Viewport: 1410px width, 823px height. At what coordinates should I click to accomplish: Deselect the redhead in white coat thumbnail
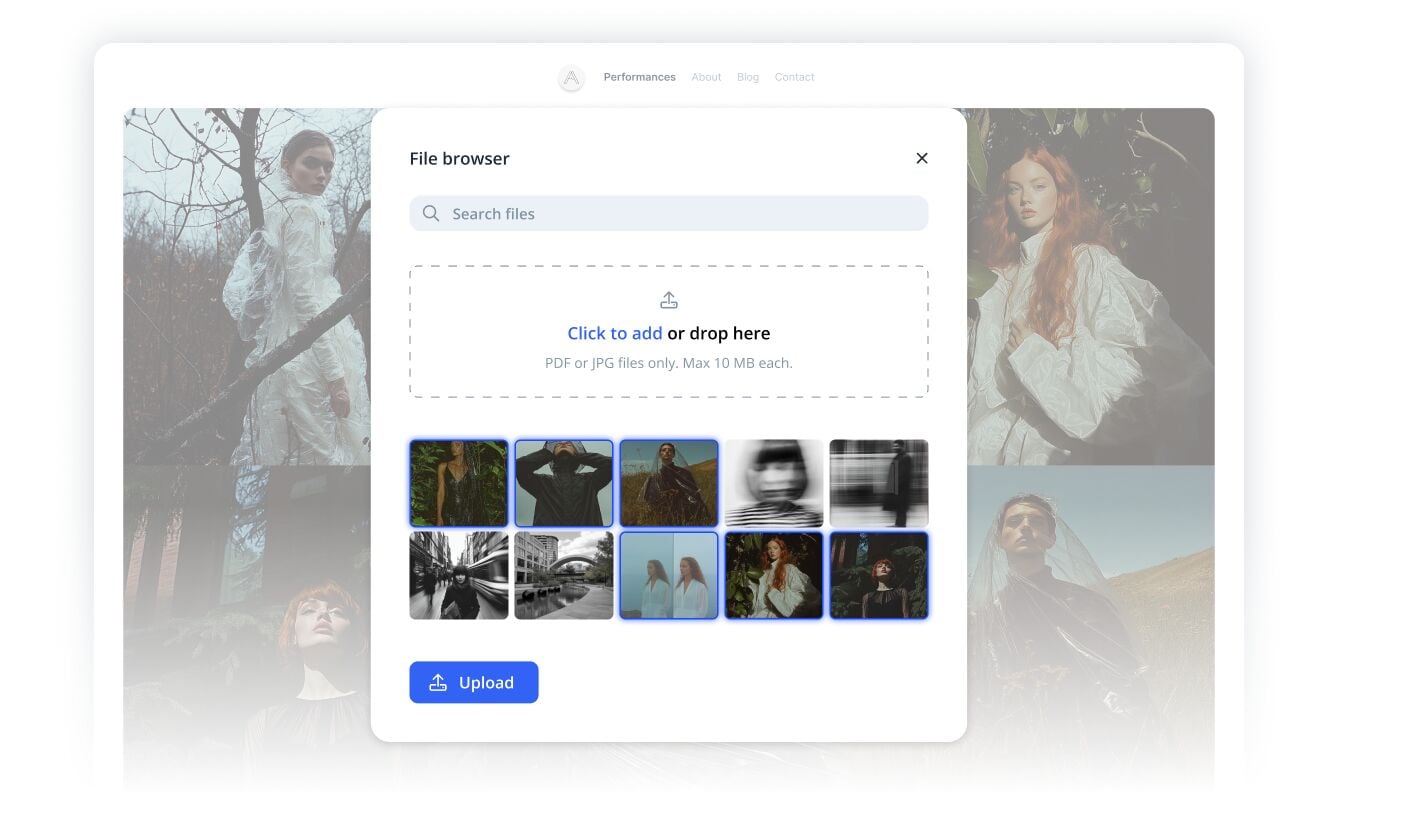click(x=774, y=576)
